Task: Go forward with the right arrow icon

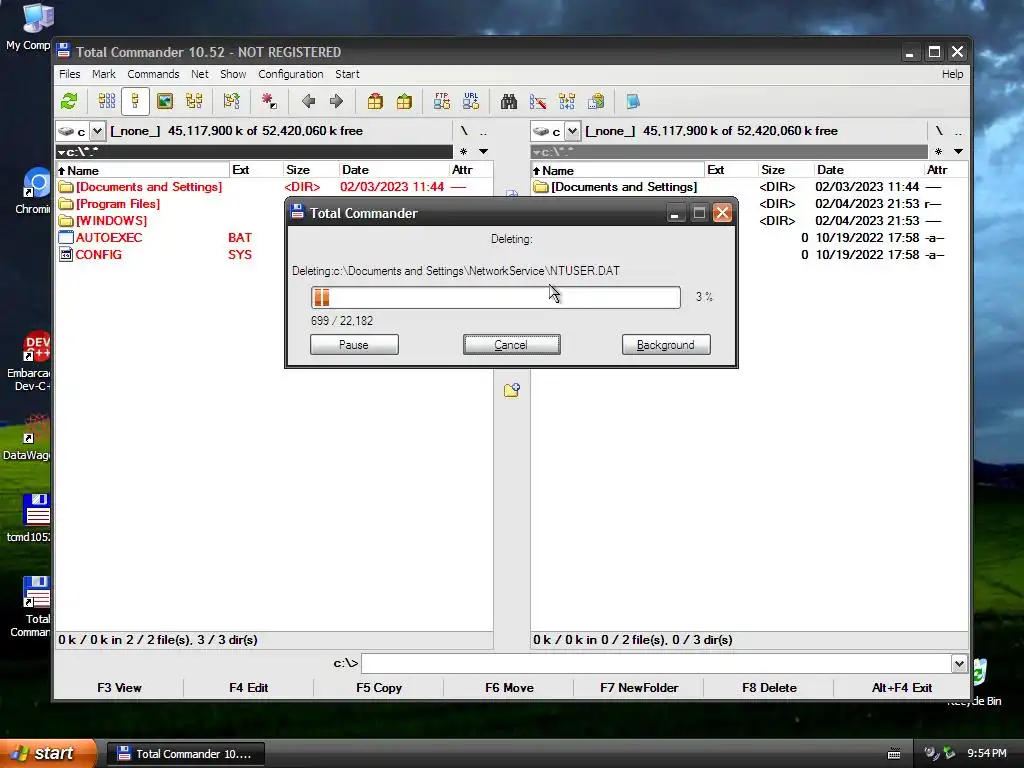Action: click(x=336, y=101)
